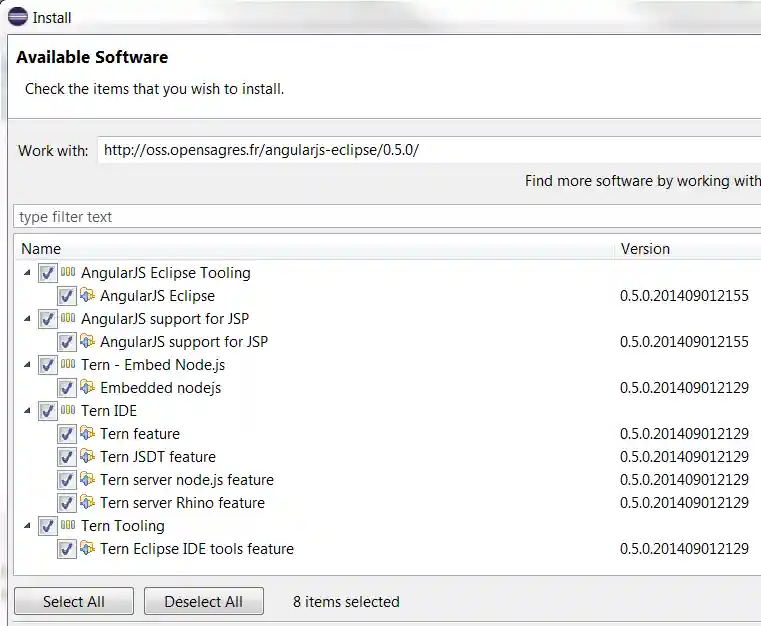The width and height of the screenshot is (761, 626).
Task: Click category icon beside Tern Tooling
Action: pyautogui.click(x=68, y=525)
